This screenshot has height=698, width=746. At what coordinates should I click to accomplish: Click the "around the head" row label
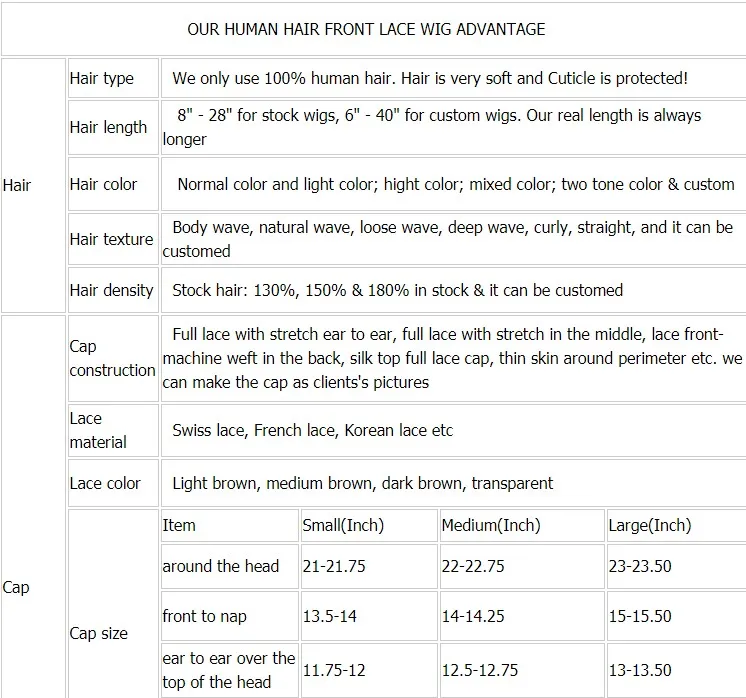pos(221,566)
